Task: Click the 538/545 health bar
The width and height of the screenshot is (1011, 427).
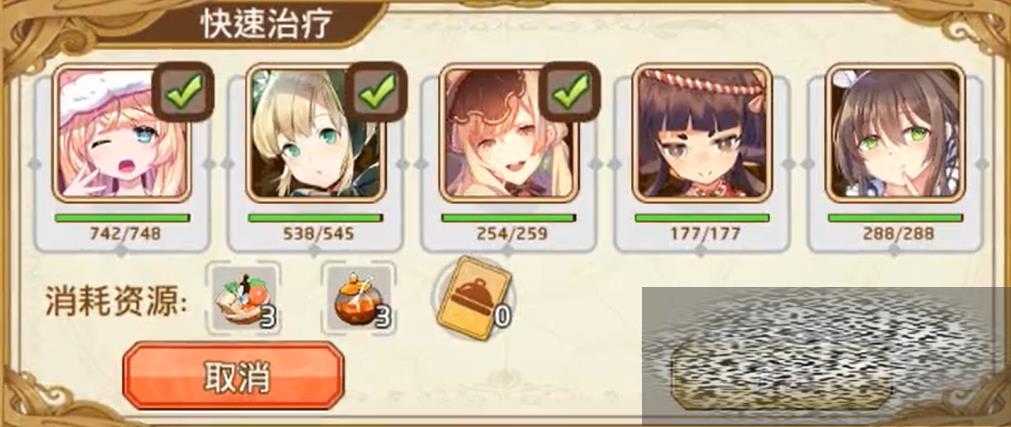Action: point(315,218)
